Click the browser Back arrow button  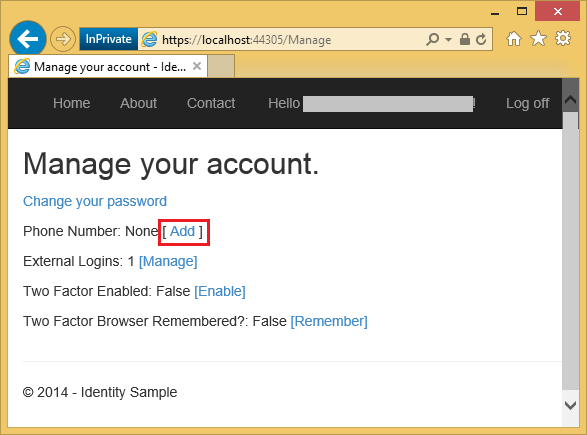[28, 39]
